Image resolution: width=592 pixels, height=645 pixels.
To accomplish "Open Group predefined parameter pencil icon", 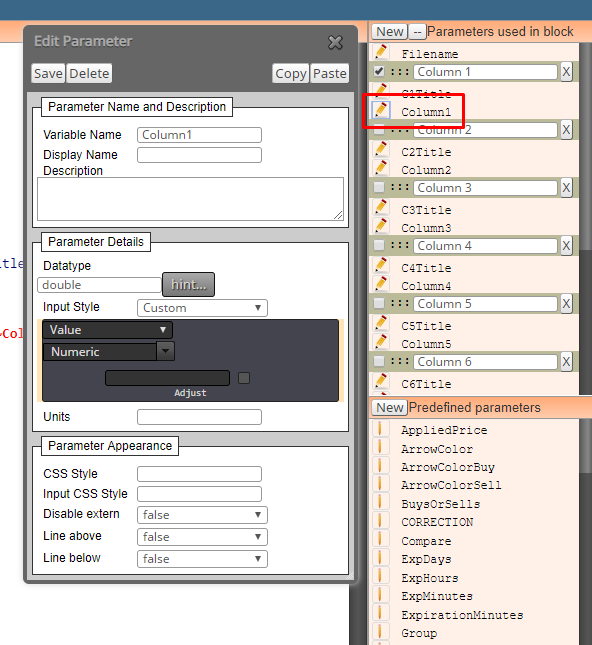I will 381,631.
